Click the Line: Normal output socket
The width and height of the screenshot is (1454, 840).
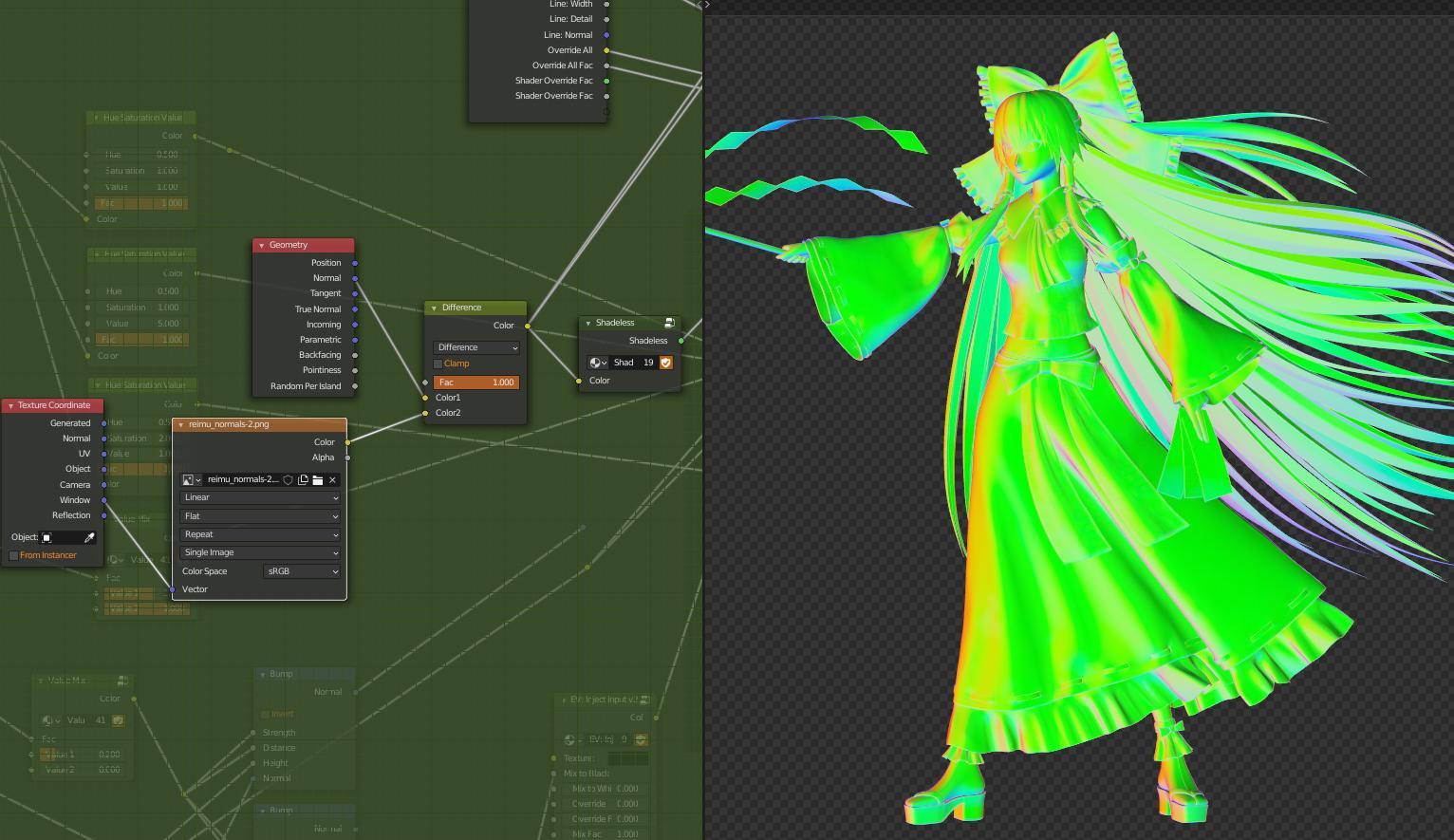tap(606, 35)
